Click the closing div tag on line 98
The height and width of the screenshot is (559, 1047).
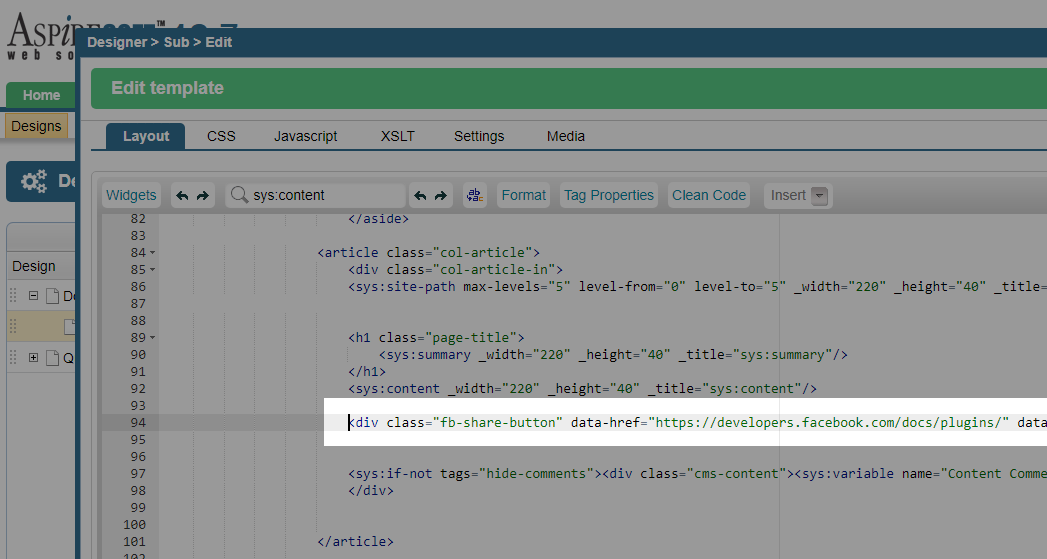point(371,491)
